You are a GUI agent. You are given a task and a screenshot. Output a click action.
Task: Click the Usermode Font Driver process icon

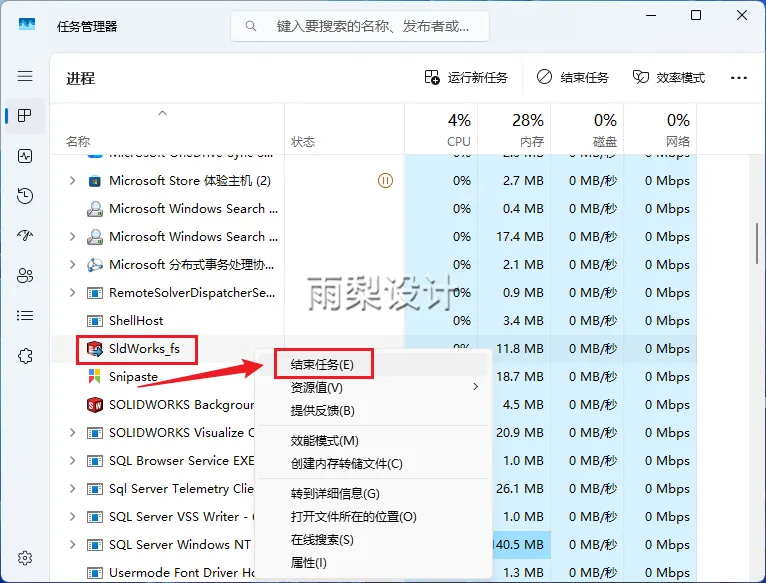tap(94, 572)
